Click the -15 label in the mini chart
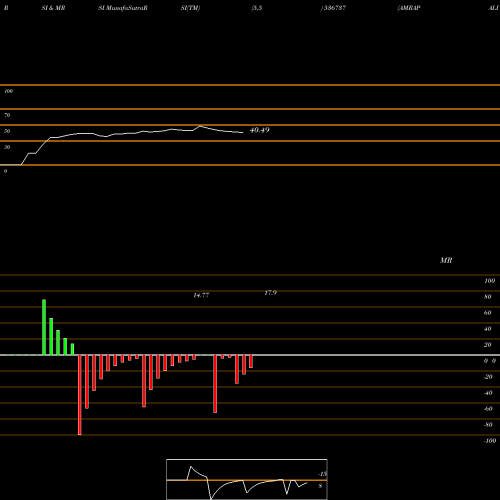Viewport: 500px width, 500px height. 322,474
